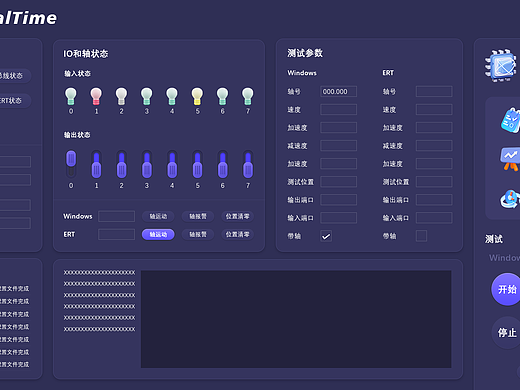Open the chip processor icon at top right
The height and width of the screenshot is (390, 520).
[502, 66]
